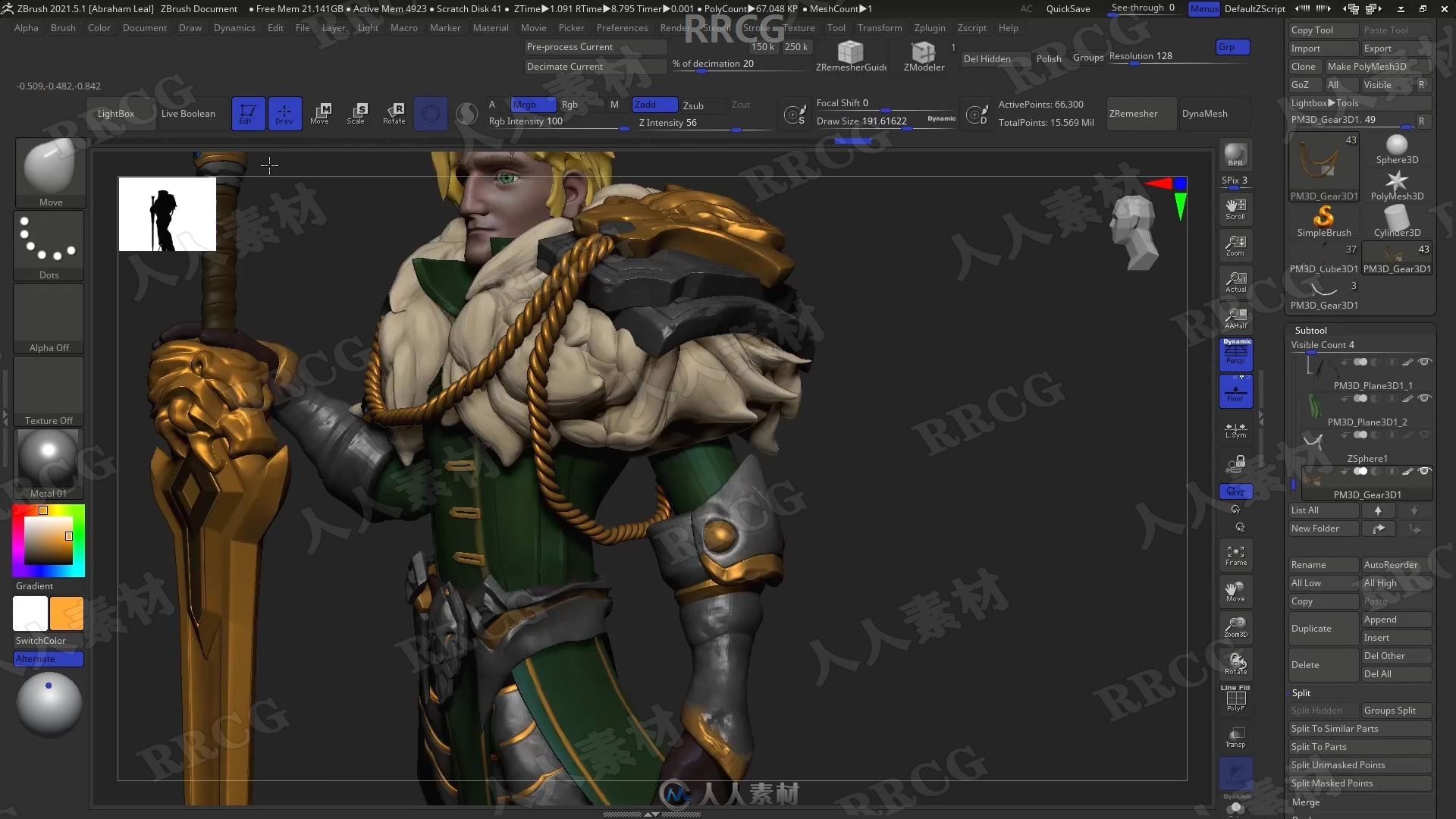Click the Live Boolean tool icon

coord(187,113)
